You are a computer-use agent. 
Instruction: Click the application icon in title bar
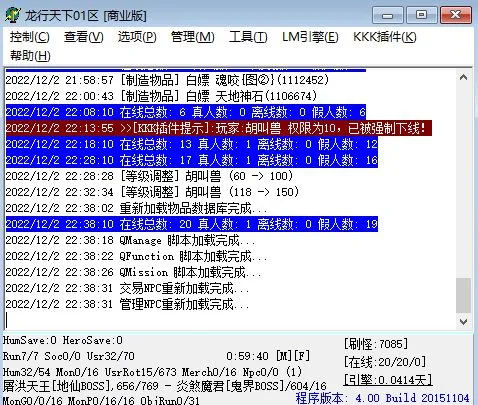pos(13,15)
